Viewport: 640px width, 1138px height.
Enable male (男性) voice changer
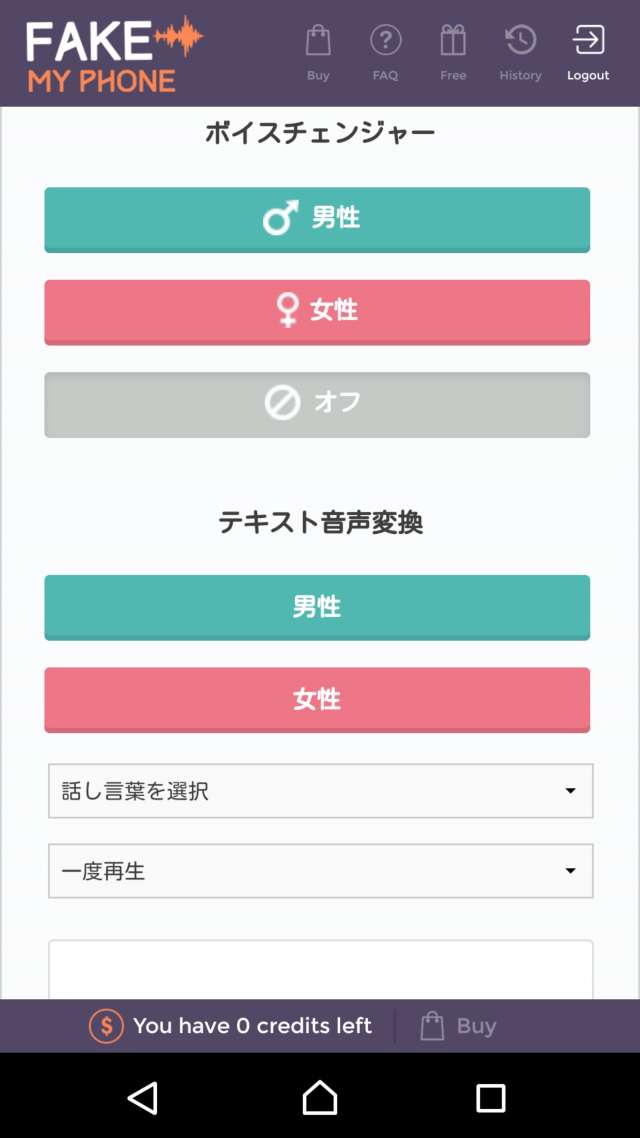coord(317,219)
